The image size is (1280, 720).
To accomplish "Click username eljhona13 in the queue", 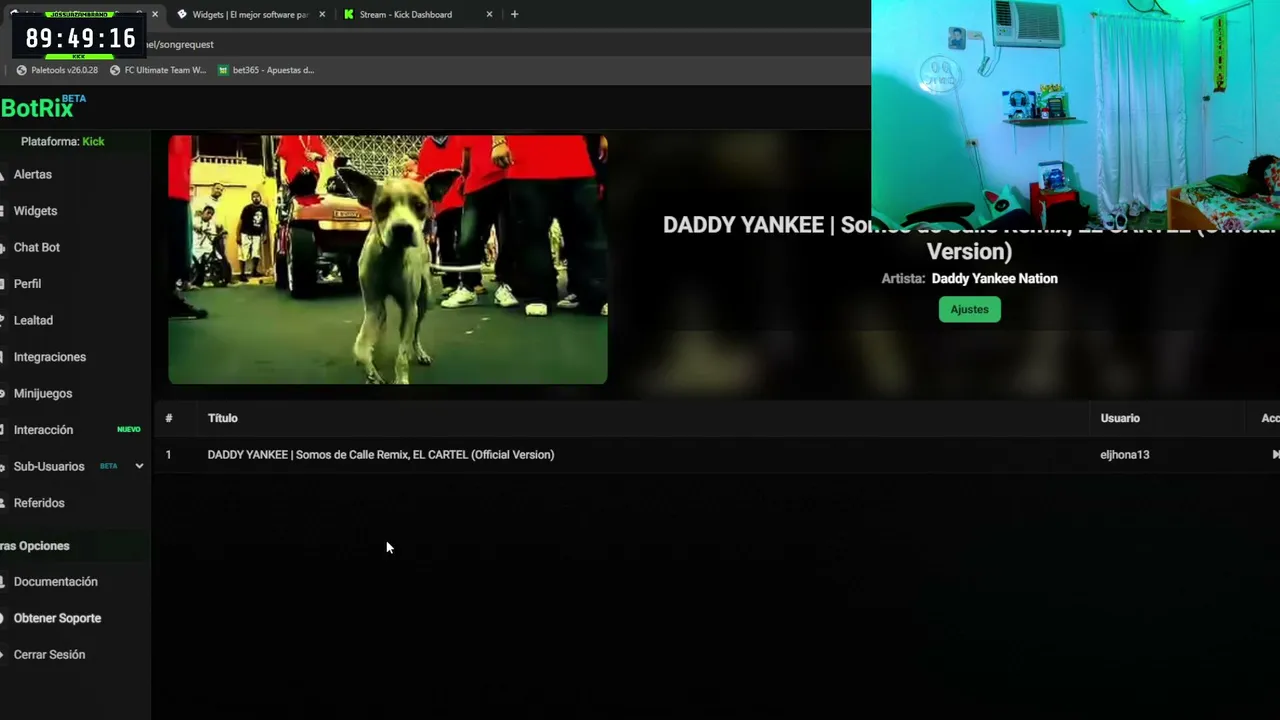I will pyautogui.click(x=1125, y=455).
